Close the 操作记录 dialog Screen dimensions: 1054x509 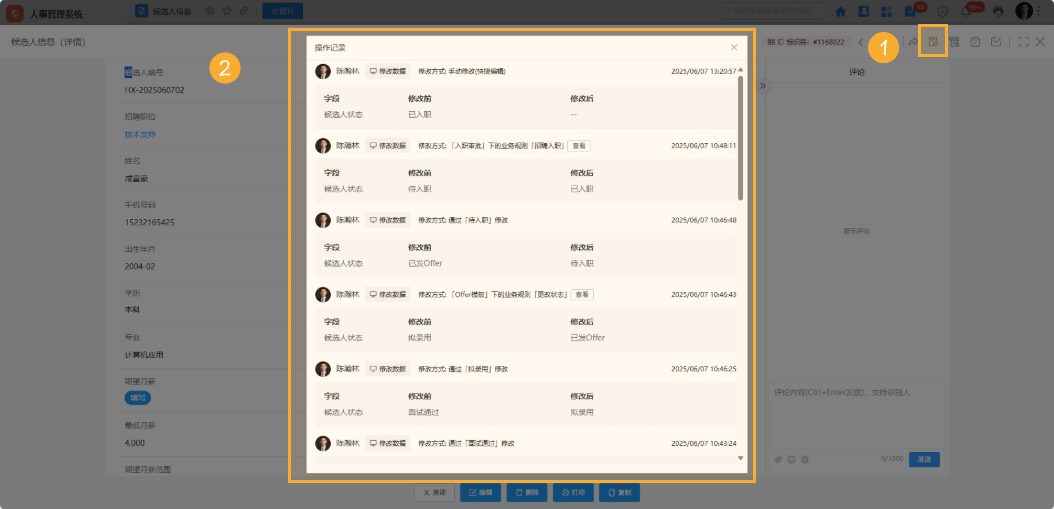click(x=734, y=47)
